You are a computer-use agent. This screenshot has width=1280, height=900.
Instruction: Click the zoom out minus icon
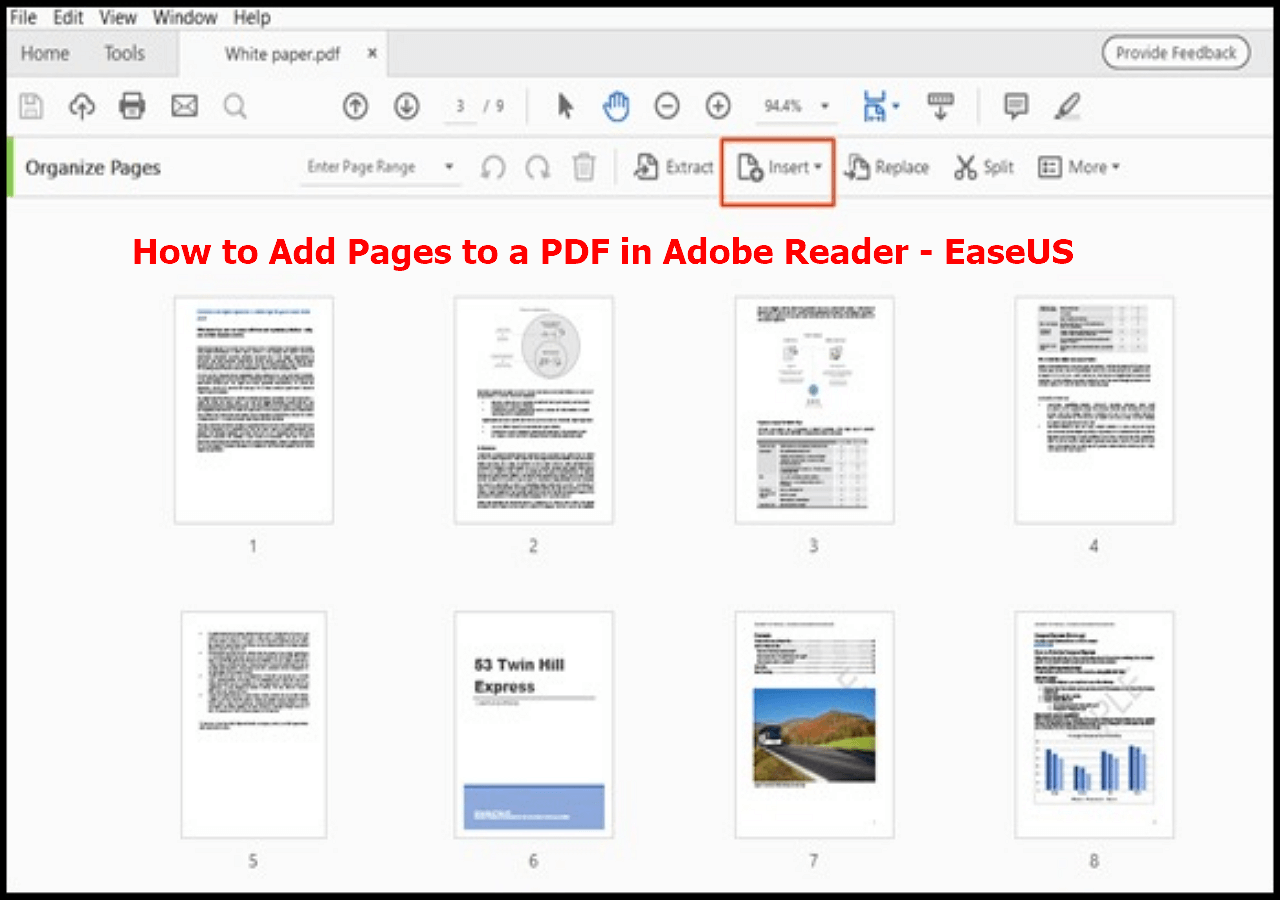point(667,106)
